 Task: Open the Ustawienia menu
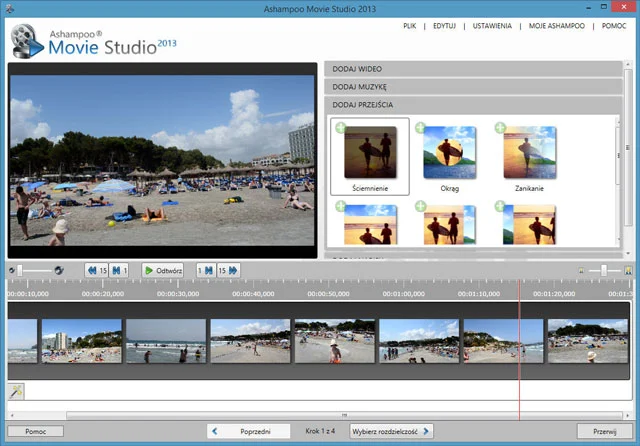tap(491, 24)
